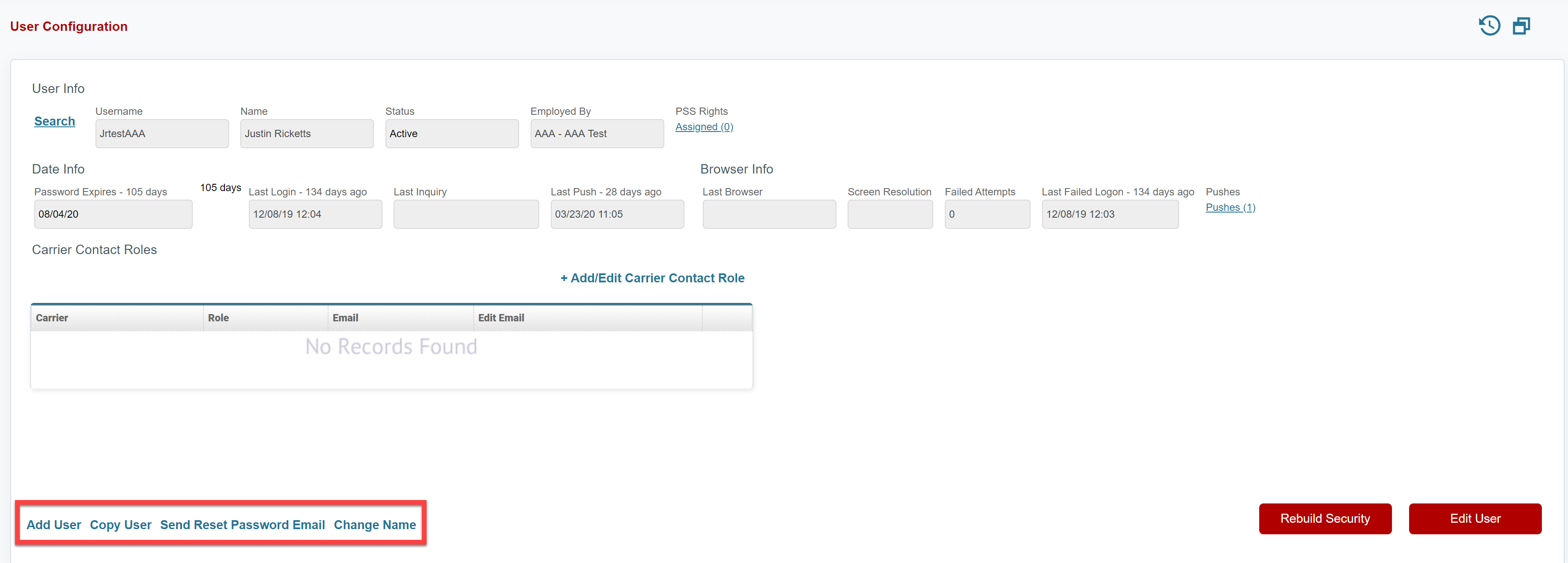Click the Name field Justin Ricketts
The image size is (1568, 563).
pyautogui.click(x=306, y=133)
